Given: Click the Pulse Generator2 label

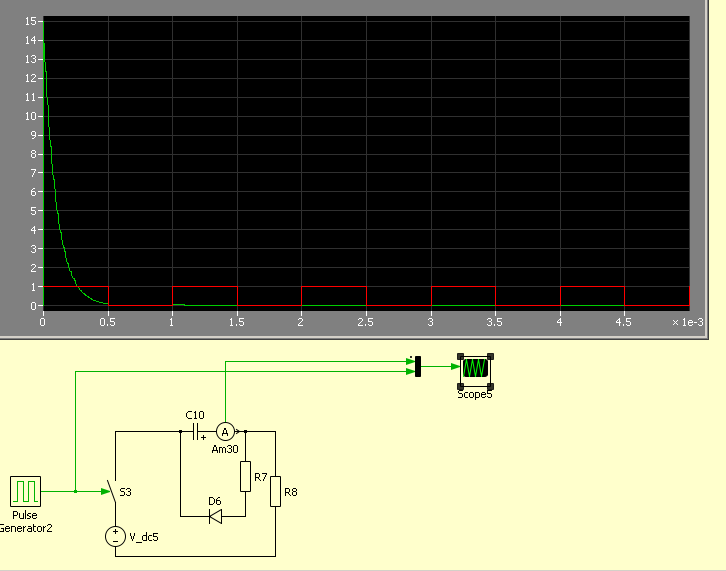Looking at the screenshot, I should (25, 521).
